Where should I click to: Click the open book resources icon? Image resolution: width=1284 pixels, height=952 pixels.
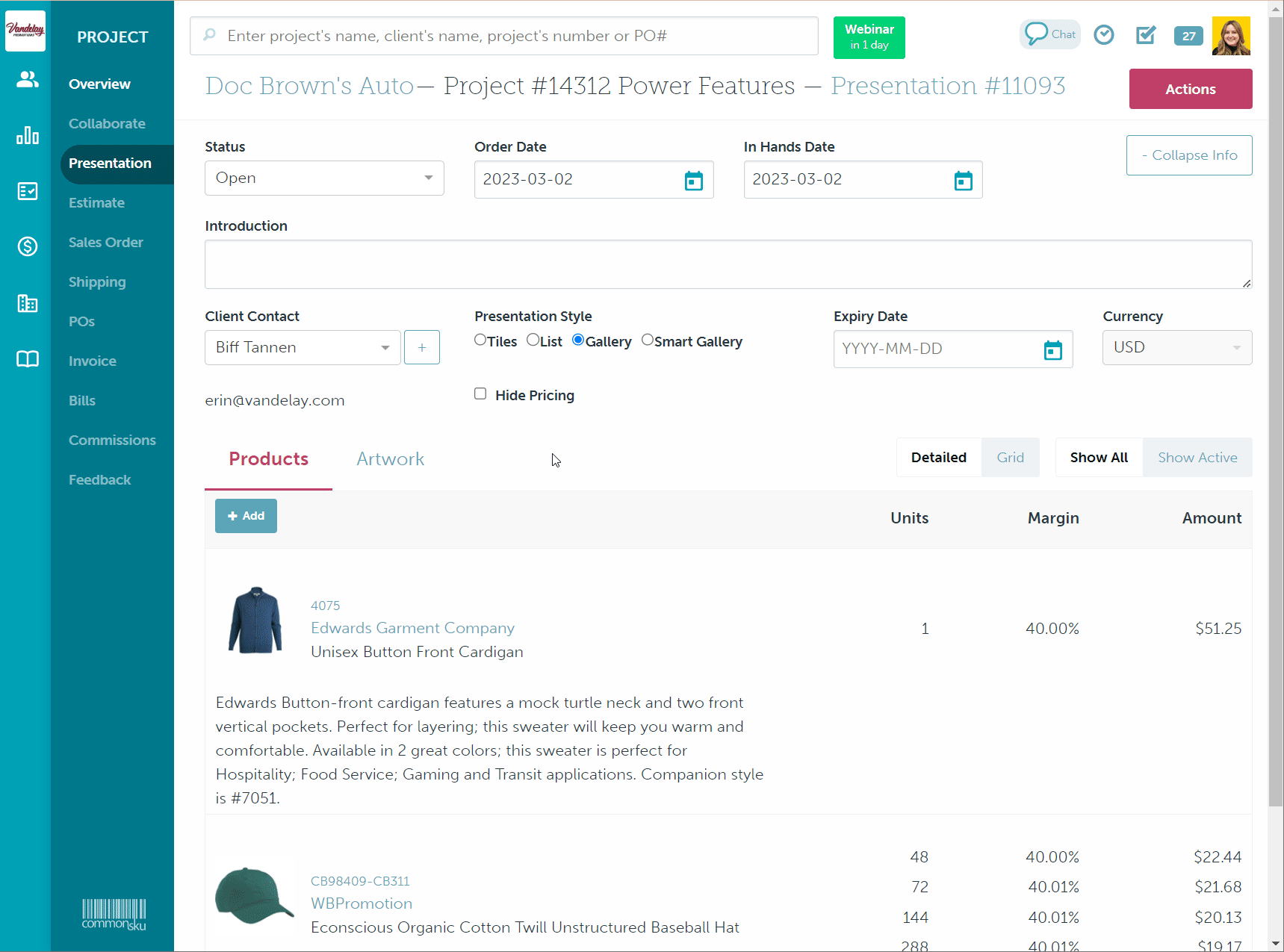point(27,359)
